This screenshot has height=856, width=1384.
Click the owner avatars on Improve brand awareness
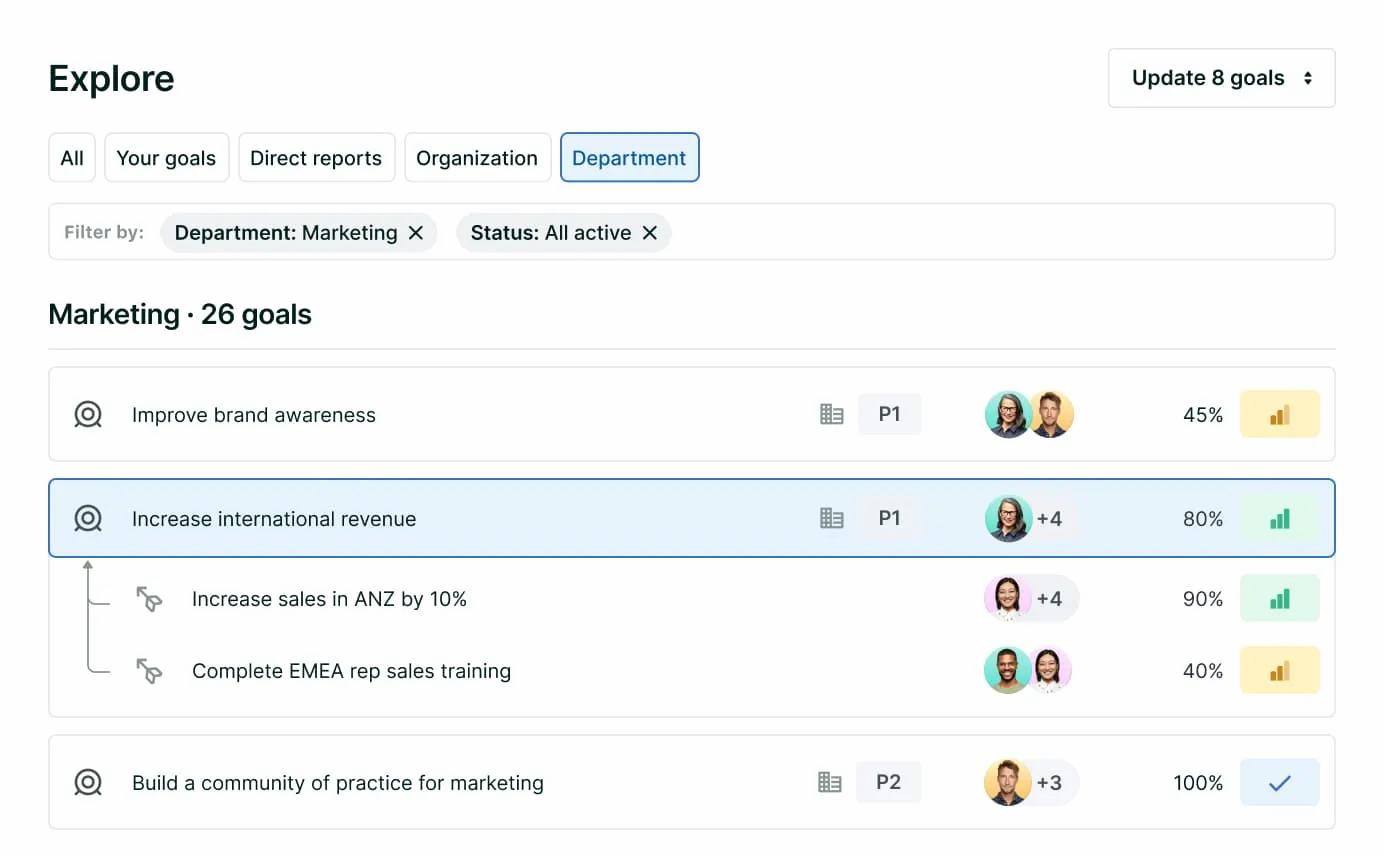tap(1028, 414)
